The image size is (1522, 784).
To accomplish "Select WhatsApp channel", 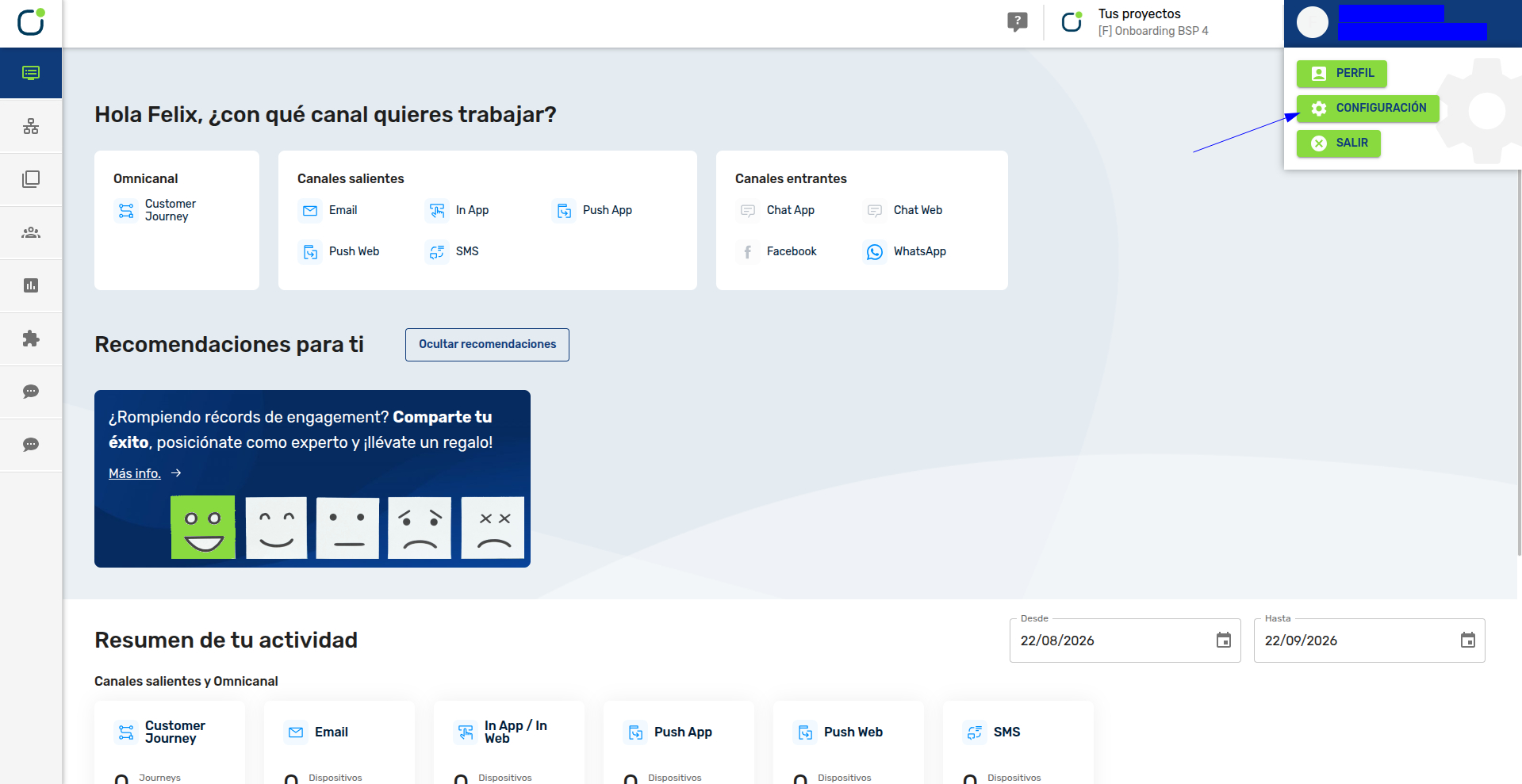I will [x=905, y=251].
